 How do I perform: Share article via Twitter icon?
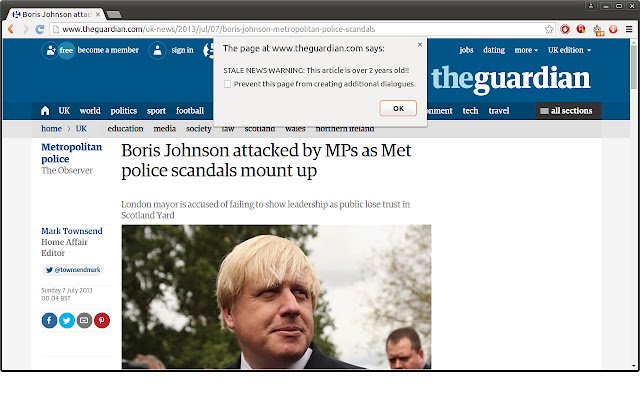[x=67, y=320]
